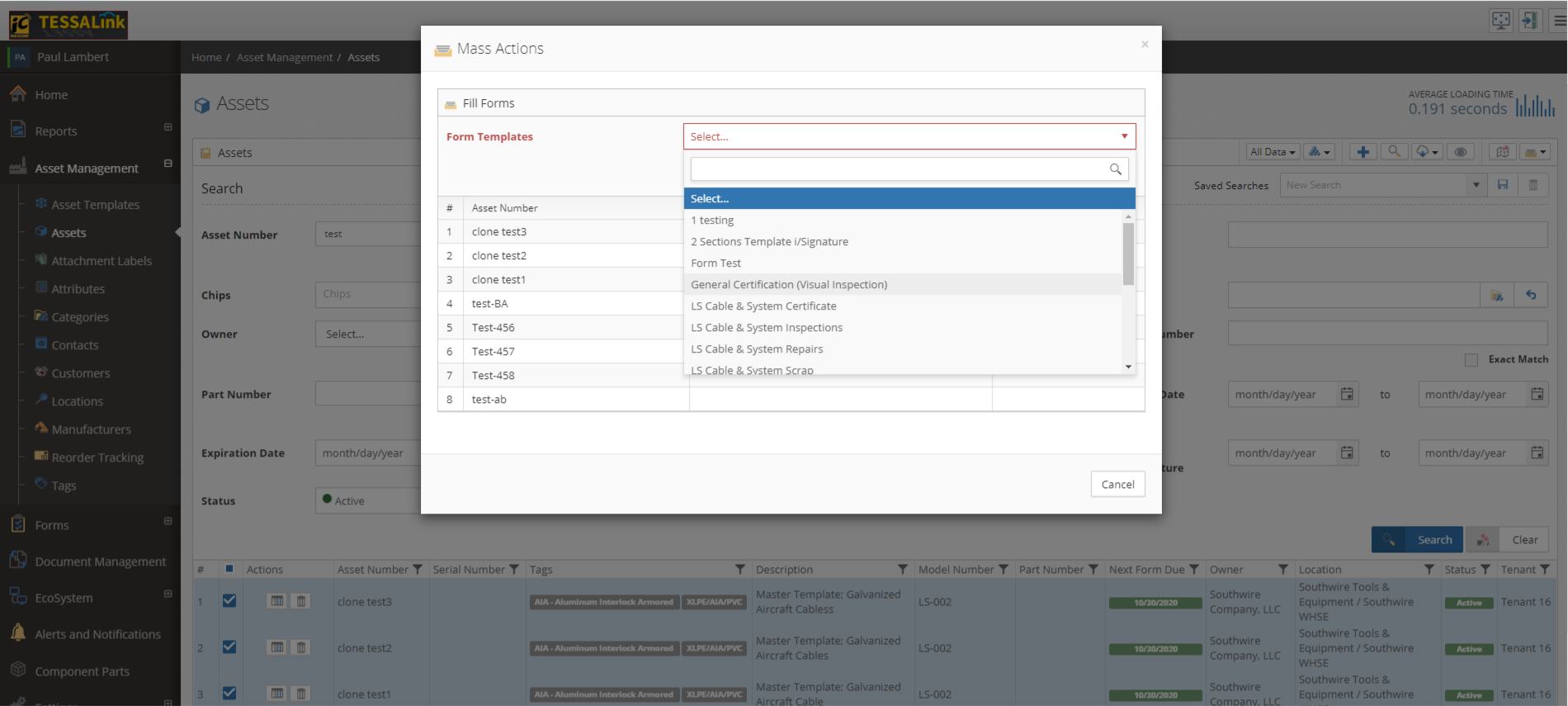Click the dropdown filter text field
Screen dimensions: 1568x706
point(900,169)
